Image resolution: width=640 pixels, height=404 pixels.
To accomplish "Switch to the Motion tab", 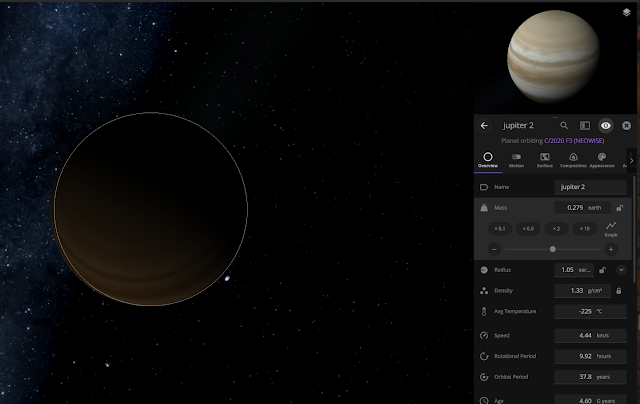I will (x=516, y=160).
